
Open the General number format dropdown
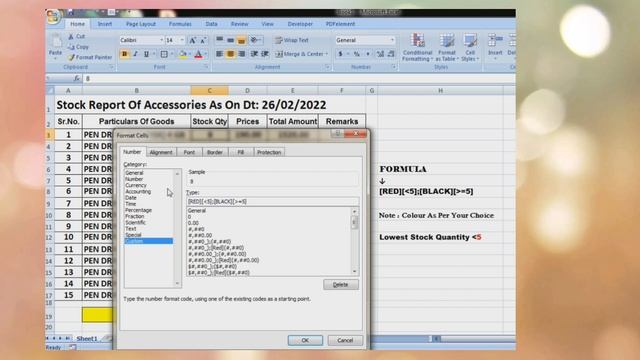(x=392, y=40)
